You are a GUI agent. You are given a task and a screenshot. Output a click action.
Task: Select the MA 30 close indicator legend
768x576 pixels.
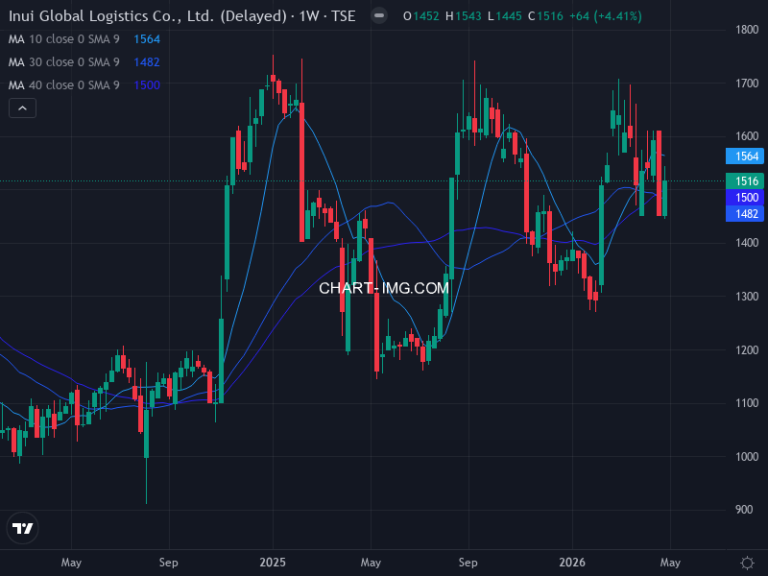point(64,62)
